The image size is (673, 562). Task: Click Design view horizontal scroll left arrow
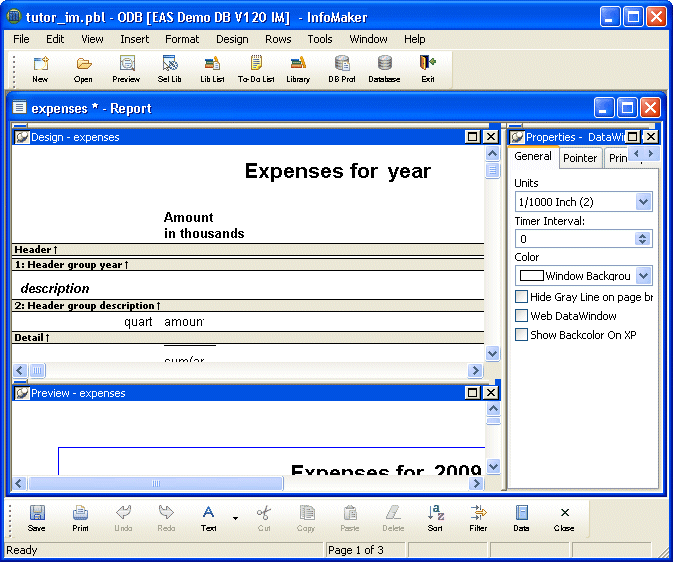tap(19, 370)
